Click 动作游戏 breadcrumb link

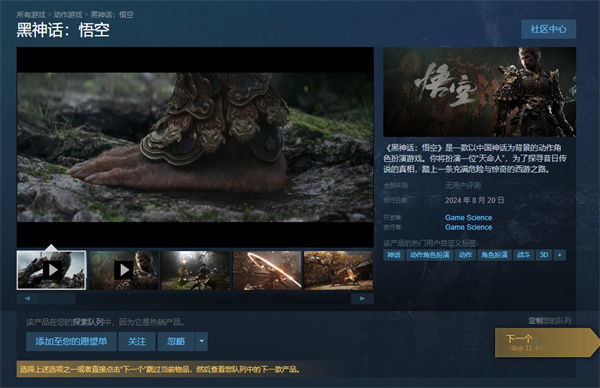coord(68,15)
